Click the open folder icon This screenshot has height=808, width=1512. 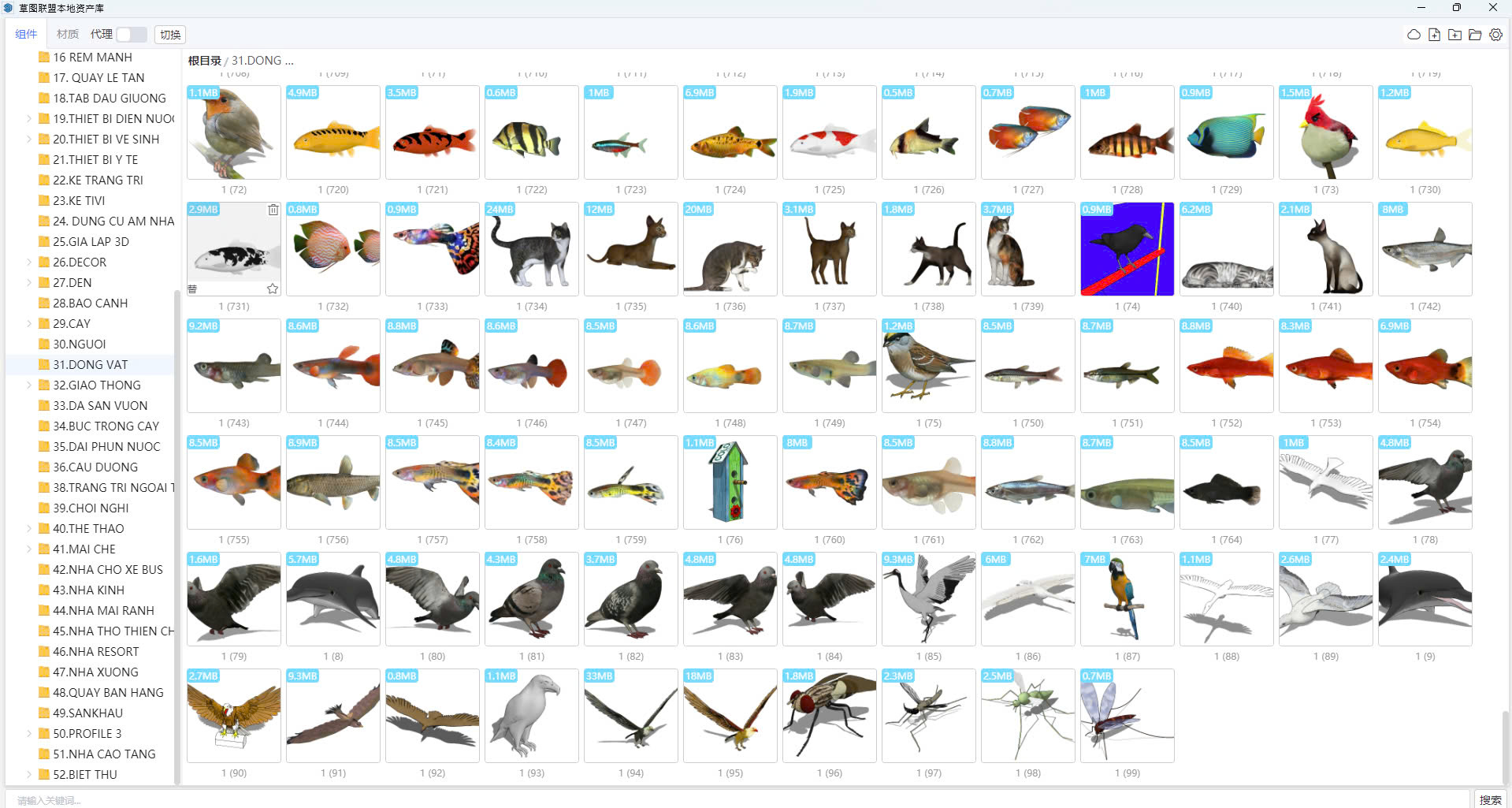(x=1475, y=35)
